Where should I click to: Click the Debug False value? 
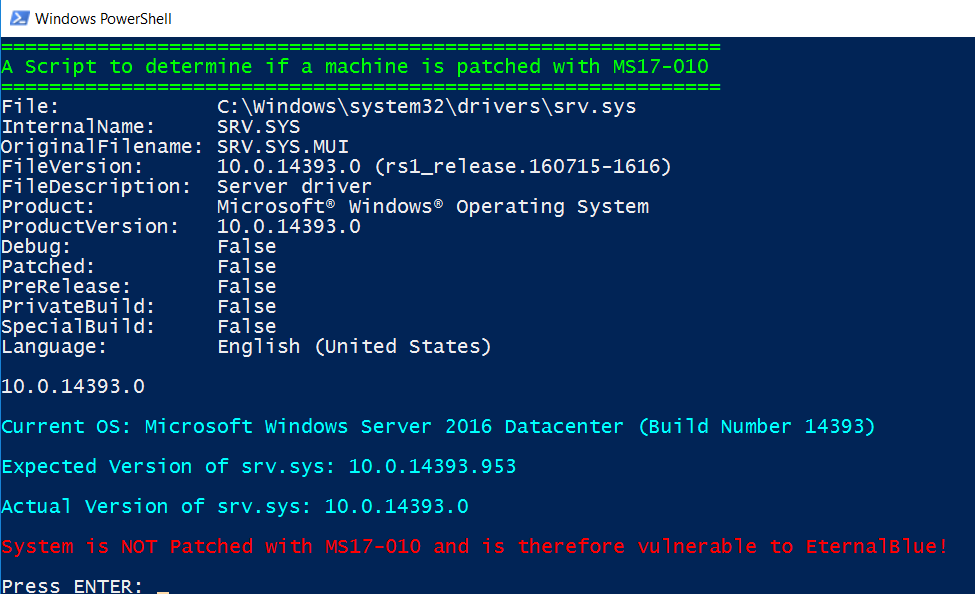(247, 246)
